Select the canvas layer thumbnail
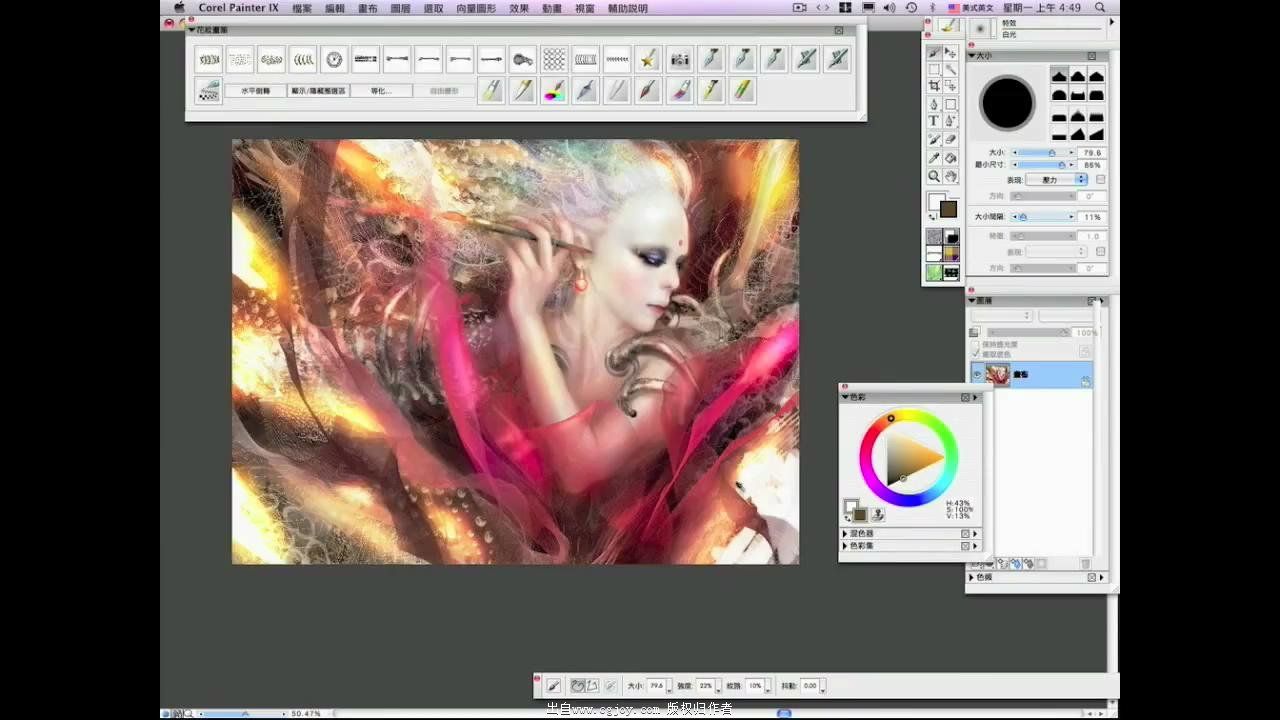The width and height of the screenshot is (1280, 720). [x=998, y=374]
